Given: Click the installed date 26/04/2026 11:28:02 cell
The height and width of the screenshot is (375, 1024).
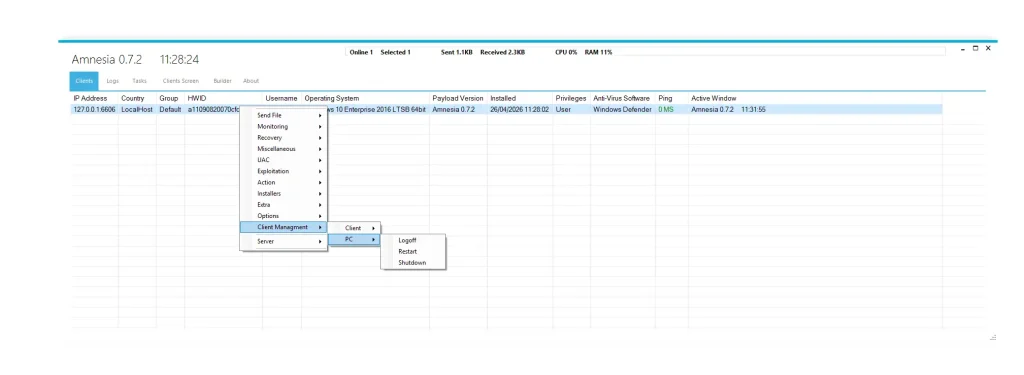Looking at the screenshot, I should [x=520, y=110].
